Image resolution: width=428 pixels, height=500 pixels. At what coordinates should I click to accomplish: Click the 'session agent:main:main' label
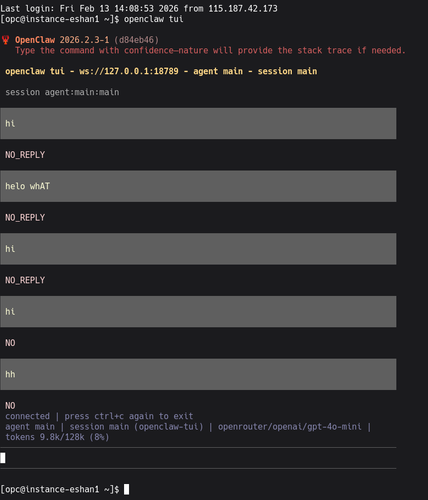pyautogui.click(x=62, y=92)
